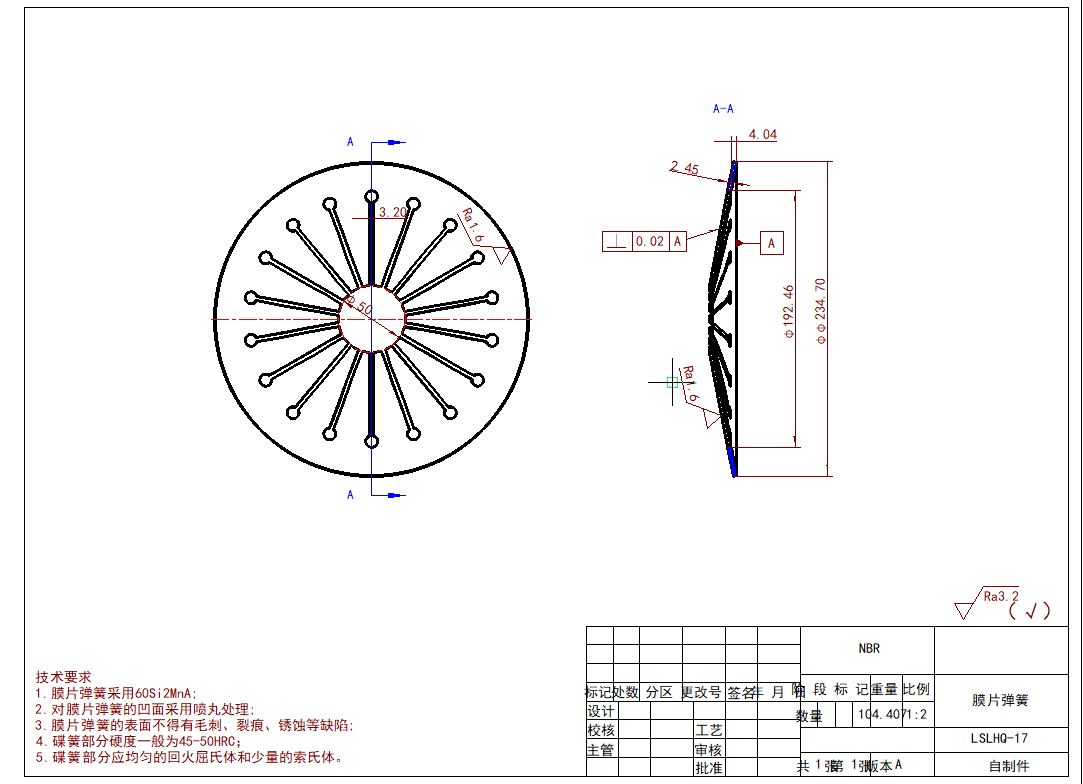Pick the Φ192.46 diameter dimension
This screenshot has width=1083, height=784.
coord(788,311)
